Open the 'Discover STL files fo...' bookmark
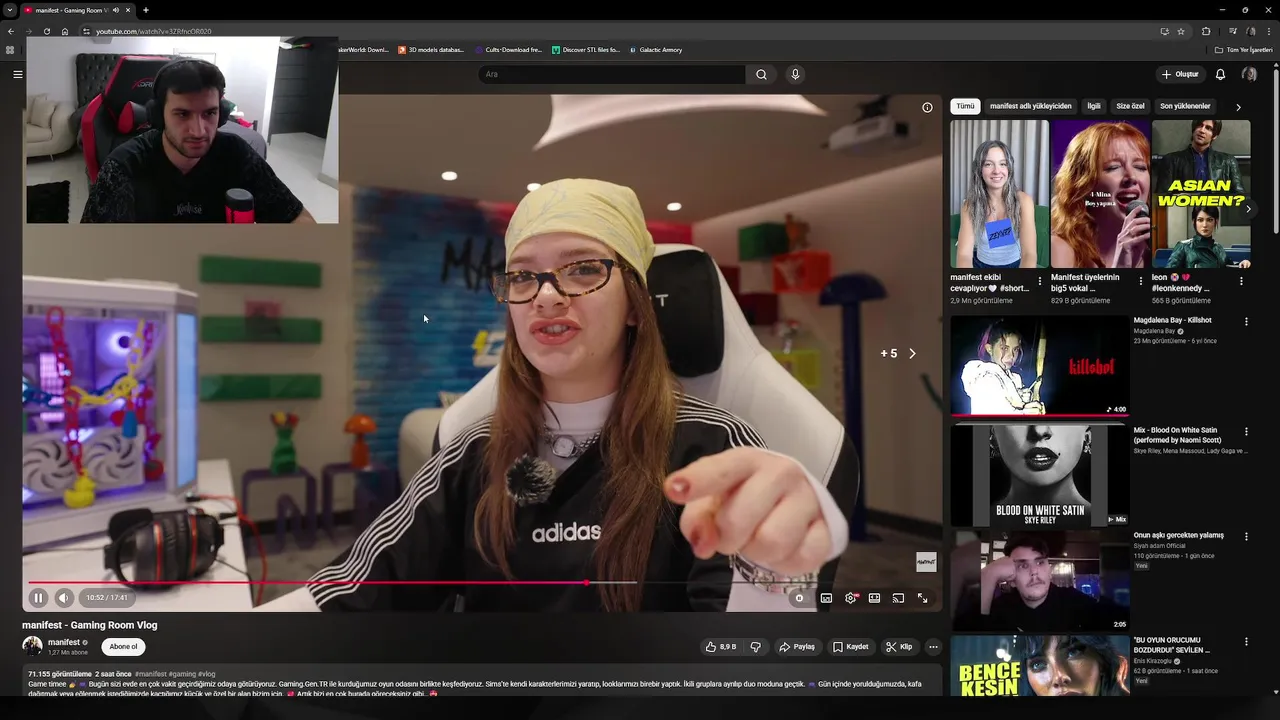The height and width of the screenshot is (720, 1280). coord(586,49)
